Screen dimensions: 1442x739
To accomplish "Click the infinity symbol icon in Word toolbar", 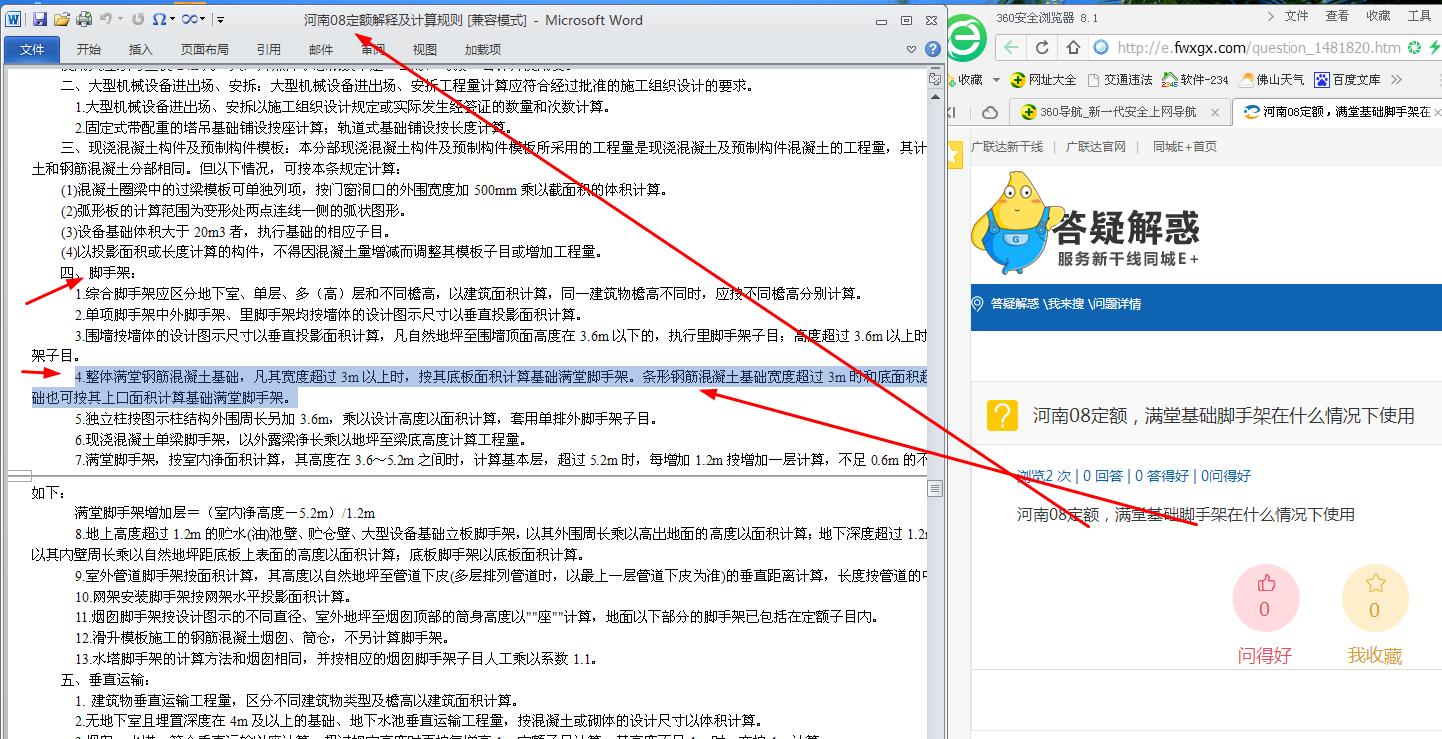I will click(x=190, y=19).
